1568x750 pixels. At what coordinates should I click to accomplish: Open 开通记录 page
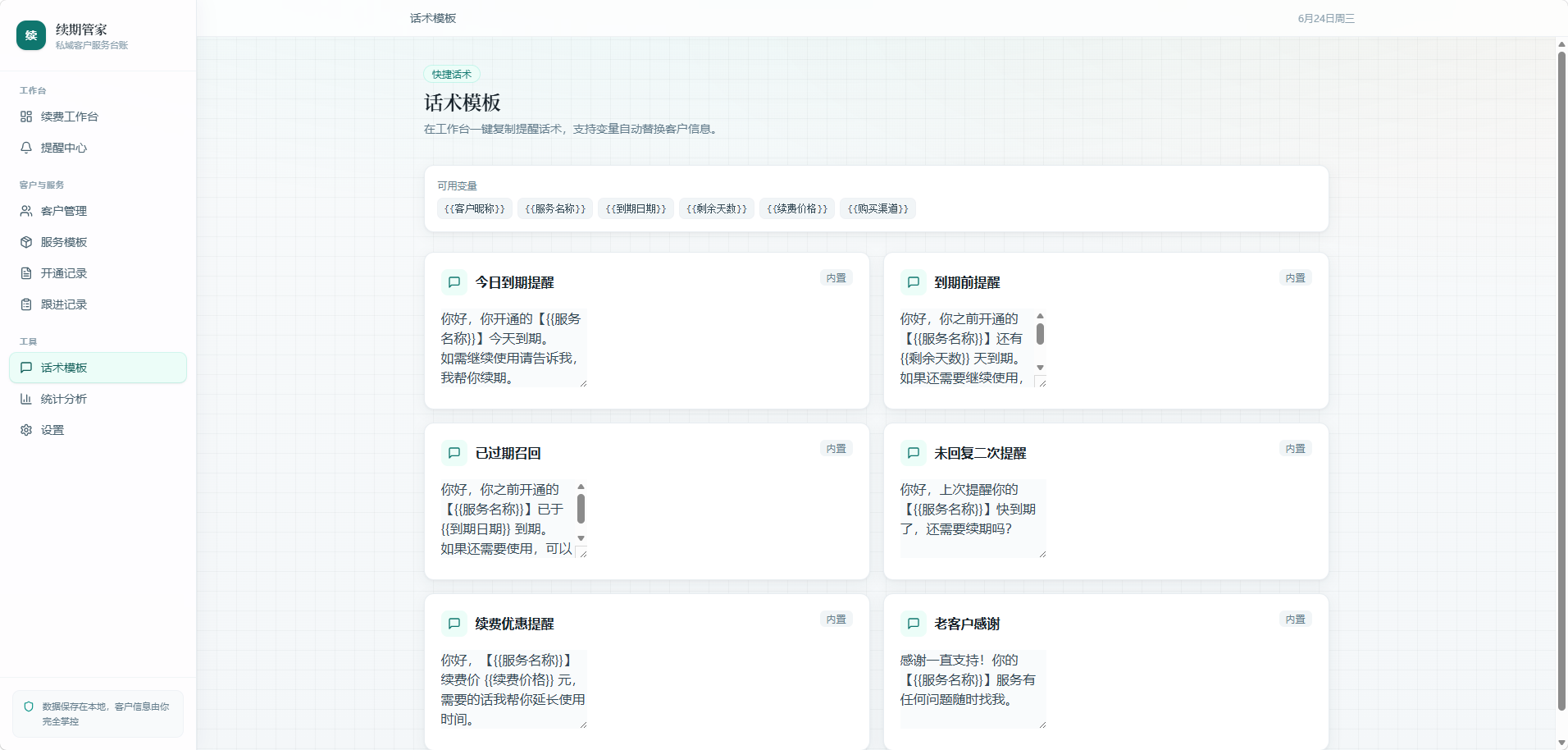click(98, 273)
